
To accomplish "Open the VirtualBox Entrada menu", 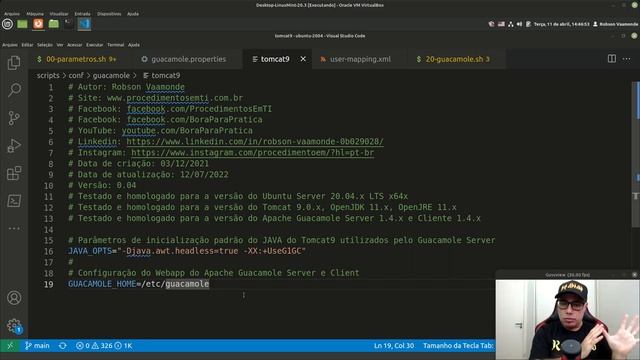I will point(82,14).
